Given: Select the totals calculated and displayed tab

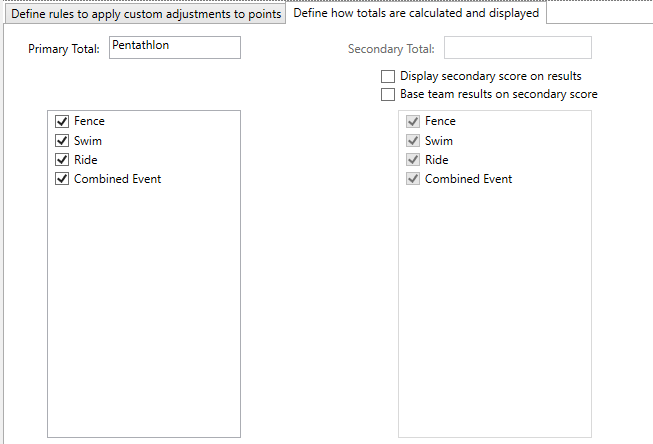Looking at the screenshot, I should [416, 13].
